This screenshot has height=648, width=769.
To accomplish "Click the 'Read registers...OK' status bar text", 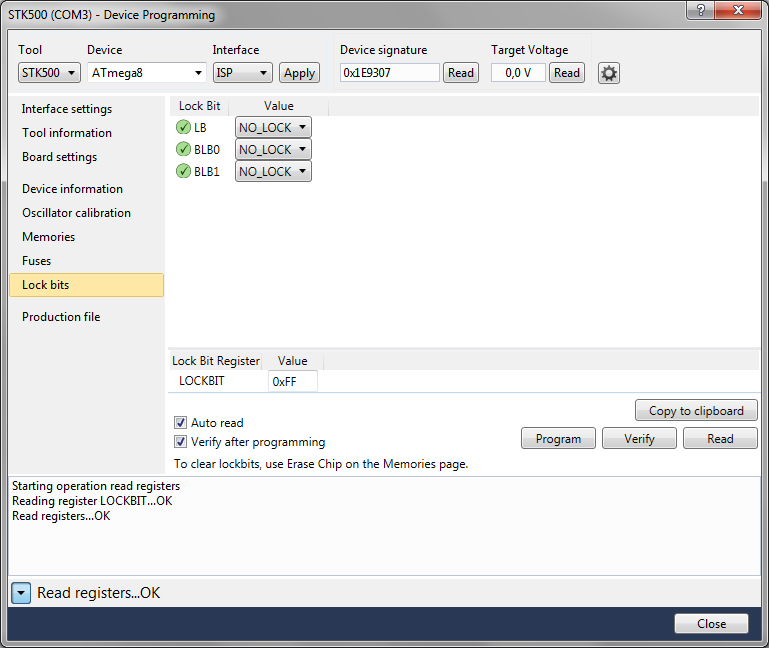I will tap(99, 593).
